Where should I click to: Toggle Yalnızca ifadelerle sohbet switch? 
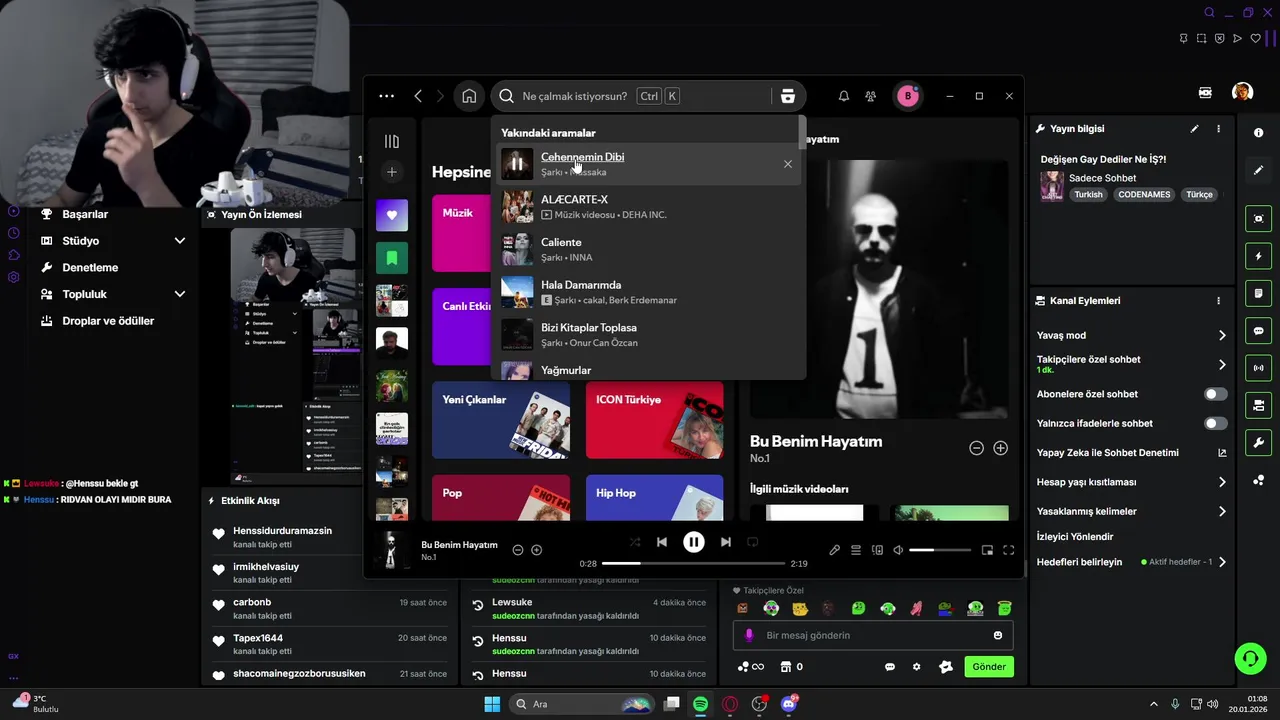1216,423
